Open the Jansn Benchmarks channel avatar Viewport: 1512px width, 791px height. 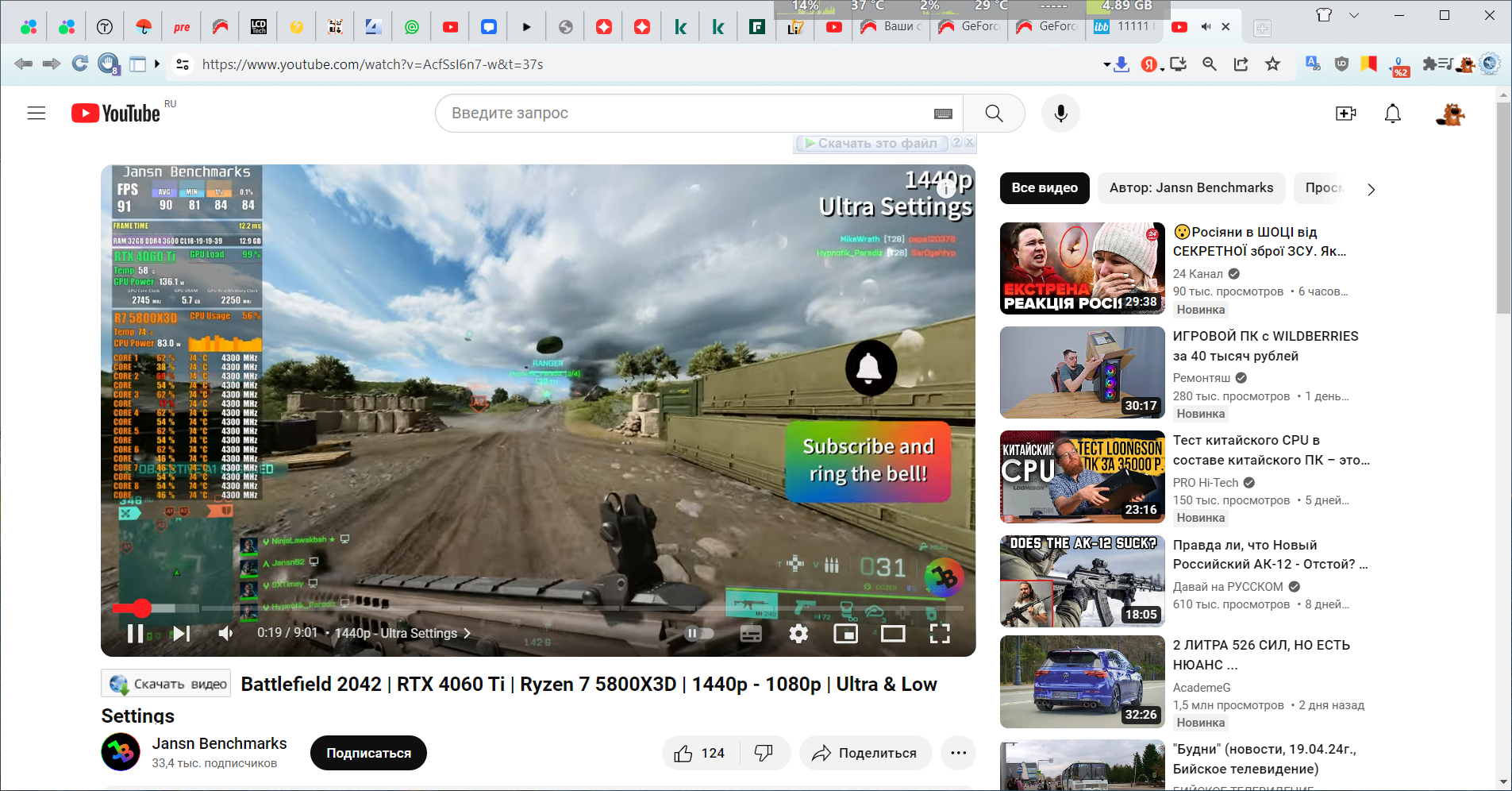tap(121, 751)
